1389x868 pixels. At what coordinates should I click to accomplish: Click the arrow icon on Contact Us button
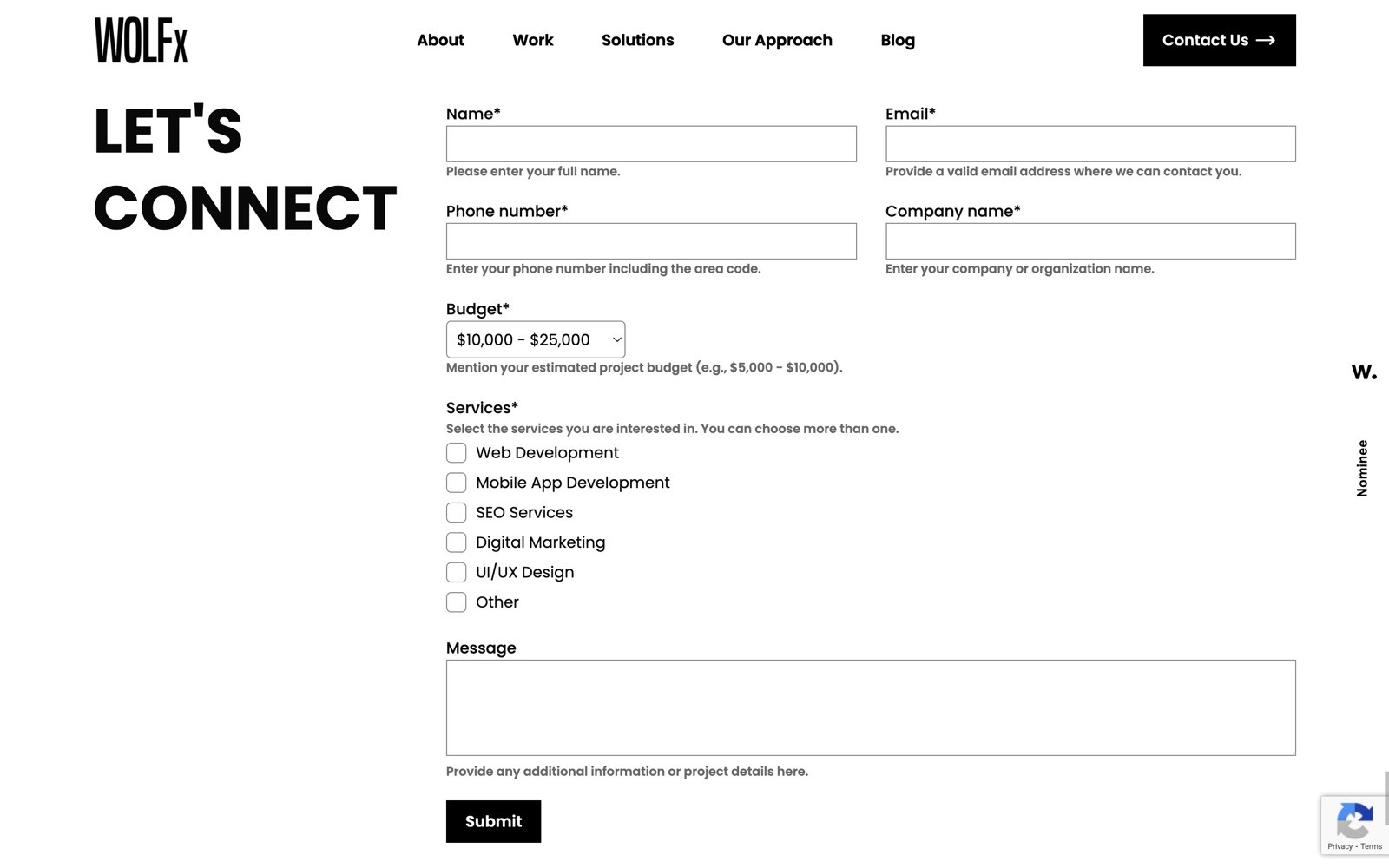(x=1267, y=40)
